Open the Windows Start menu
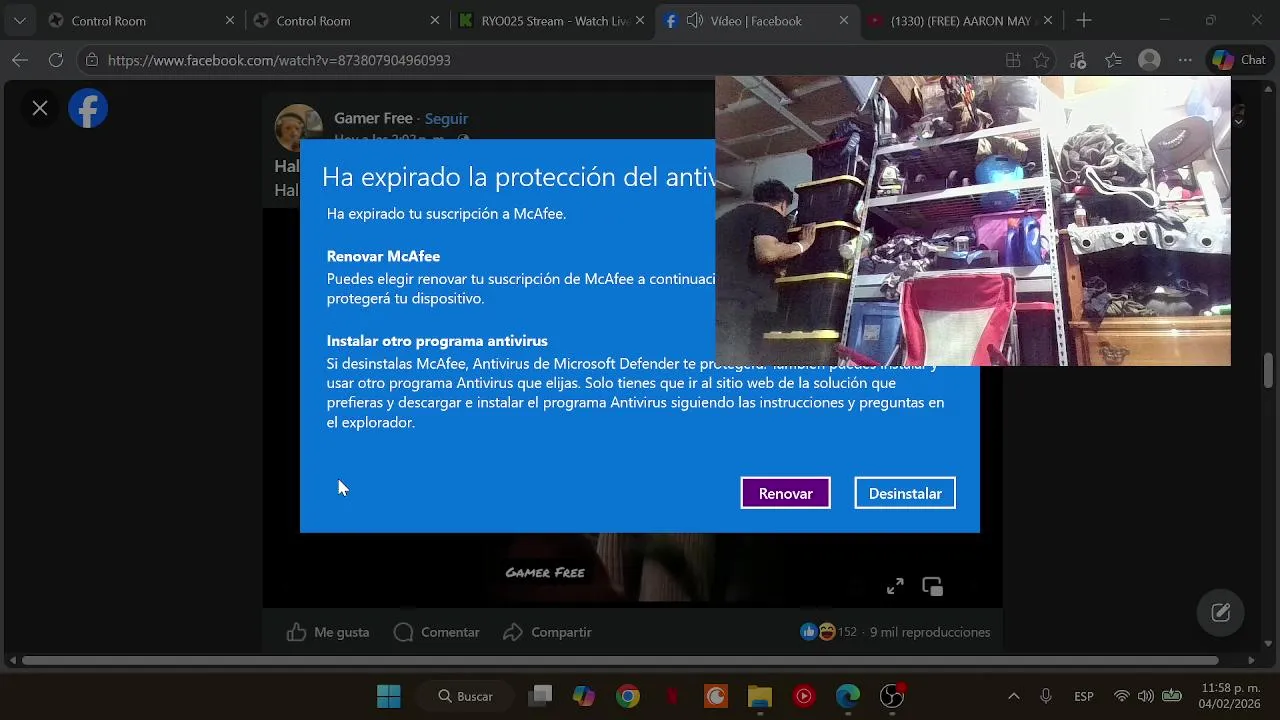The width and height of the screenshot is (1280, 720). point(389,696)
